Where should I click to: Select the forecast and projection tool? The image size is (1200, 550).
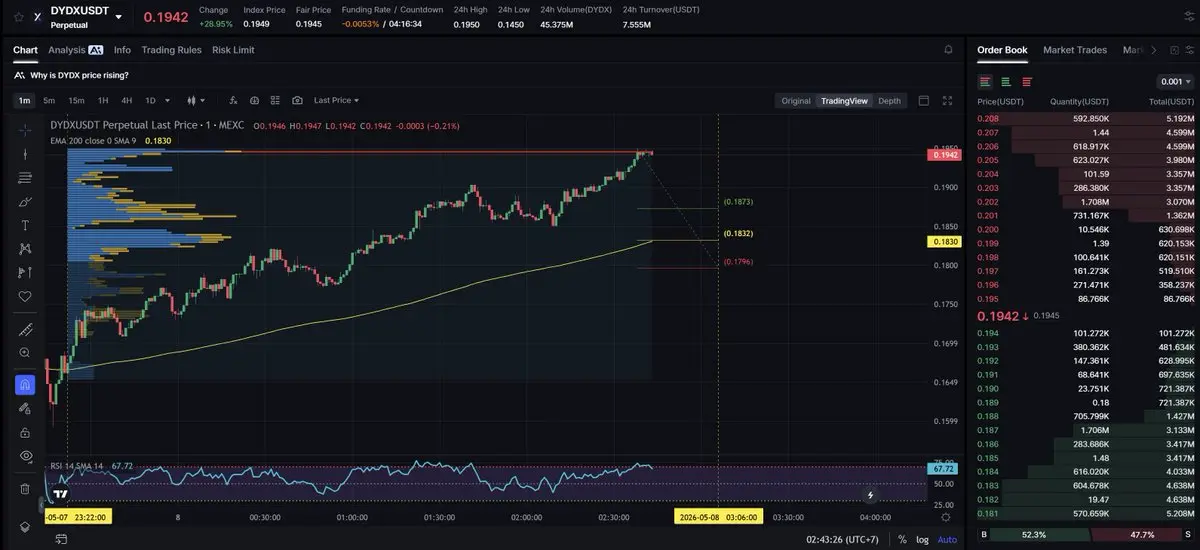coord(25,272)
